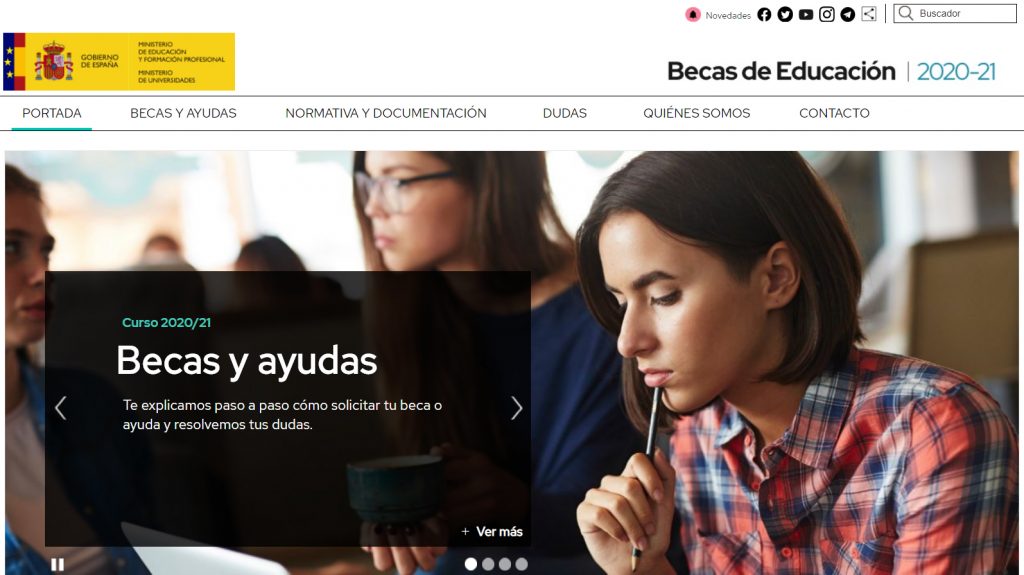Screen dimensions: 1024x575
Task: Open the Facebook social icon
Action: [764, 14]
